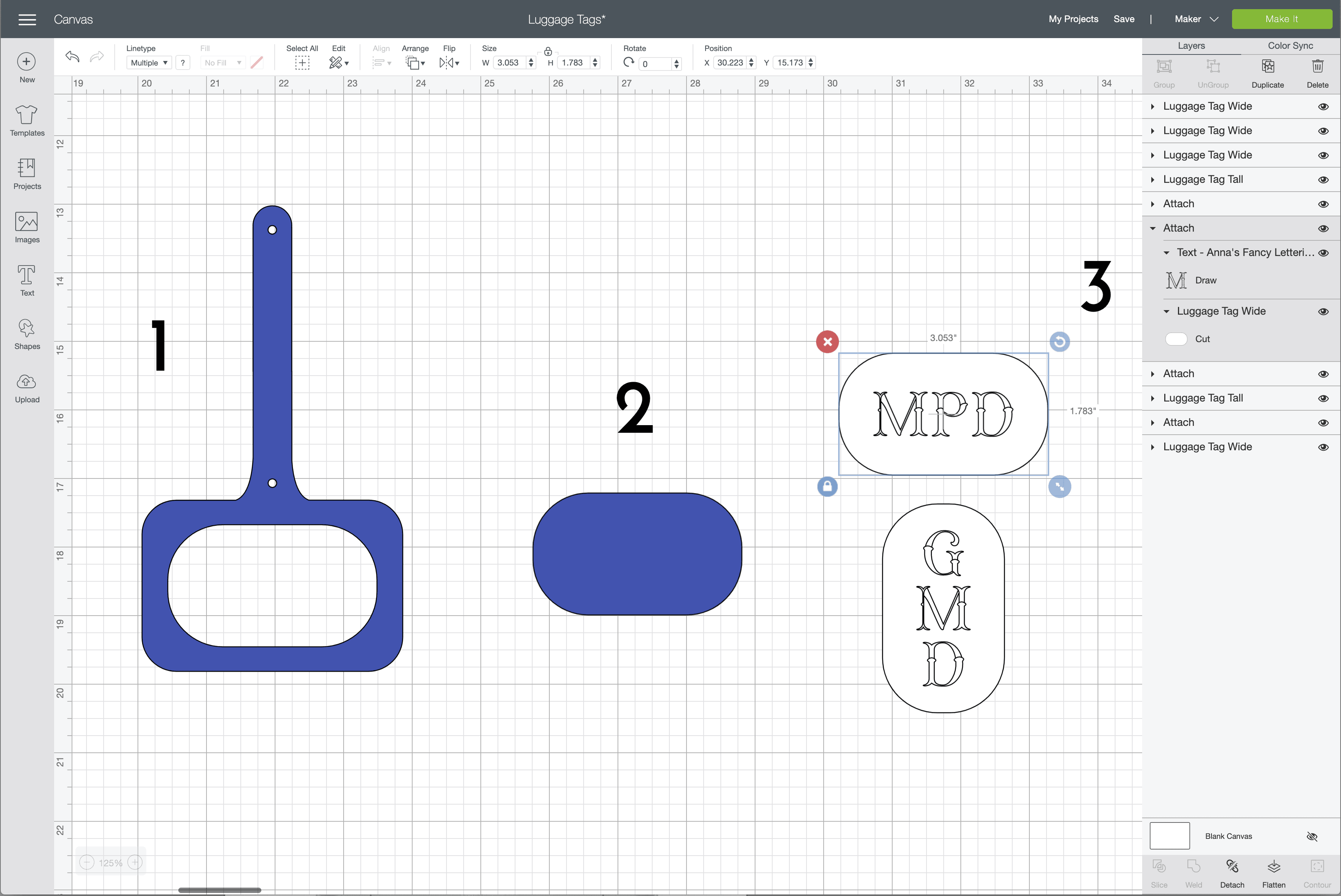Hide the first Luggage Tag Wide layer
Screen dimensions: 1341x896
(1323, 107)
